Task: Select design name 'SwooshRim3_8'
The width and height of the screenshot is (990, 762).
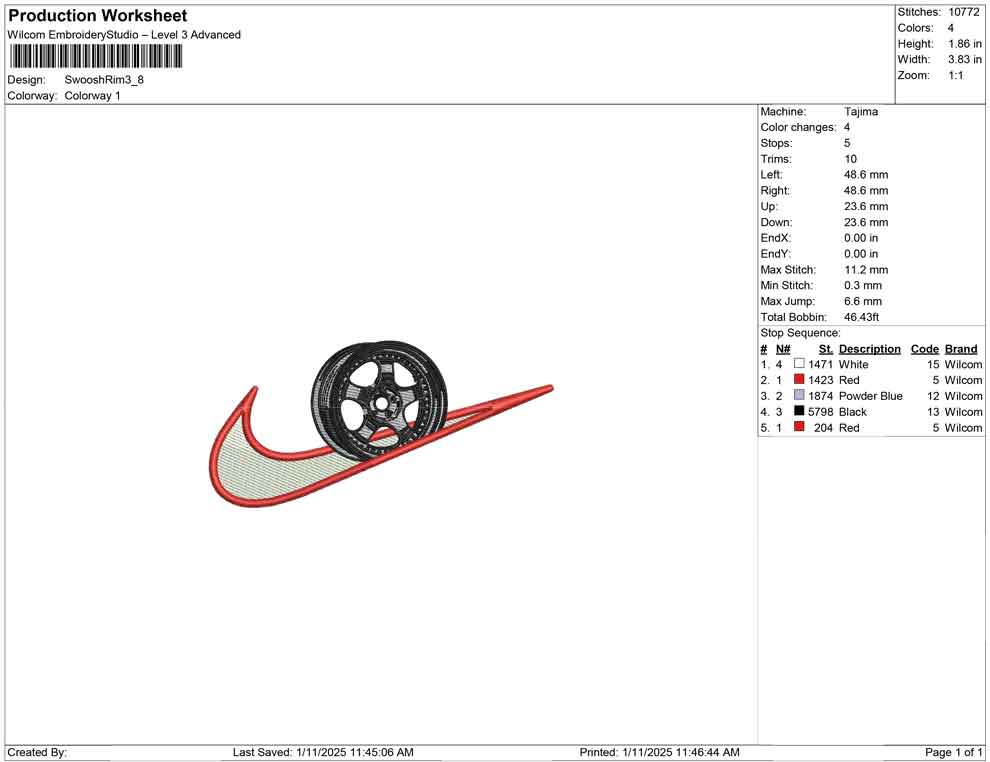Action: pyautogui.click(x=104, y=80)
